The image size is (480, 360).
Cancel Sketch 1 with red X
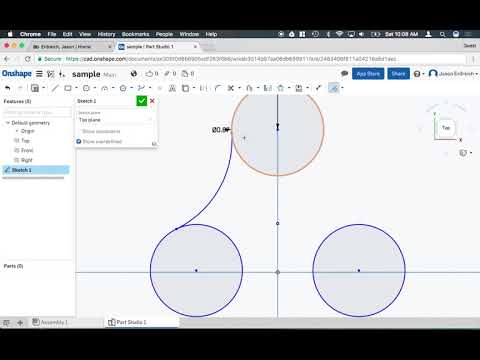point(152,101)
